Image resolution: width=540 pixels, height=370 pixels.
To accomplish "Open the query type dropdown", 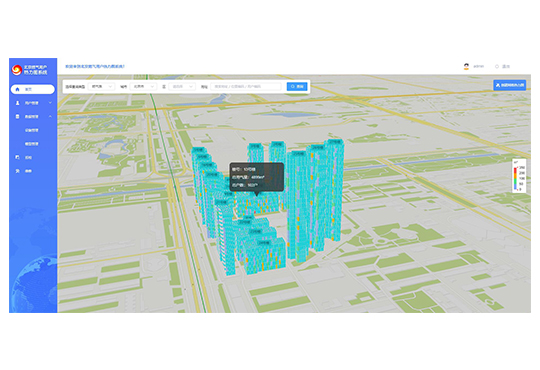I will pos(101,86).
